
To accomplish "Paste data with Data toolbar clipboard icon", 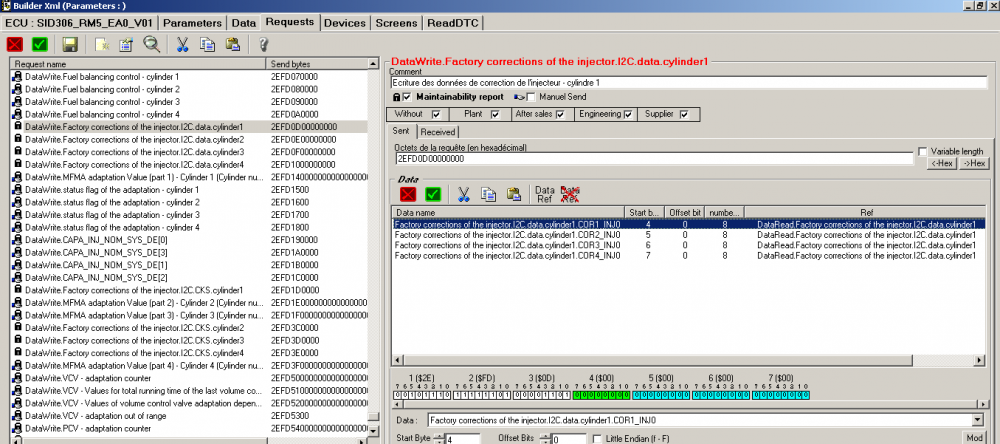I will [x=514, y=194].
